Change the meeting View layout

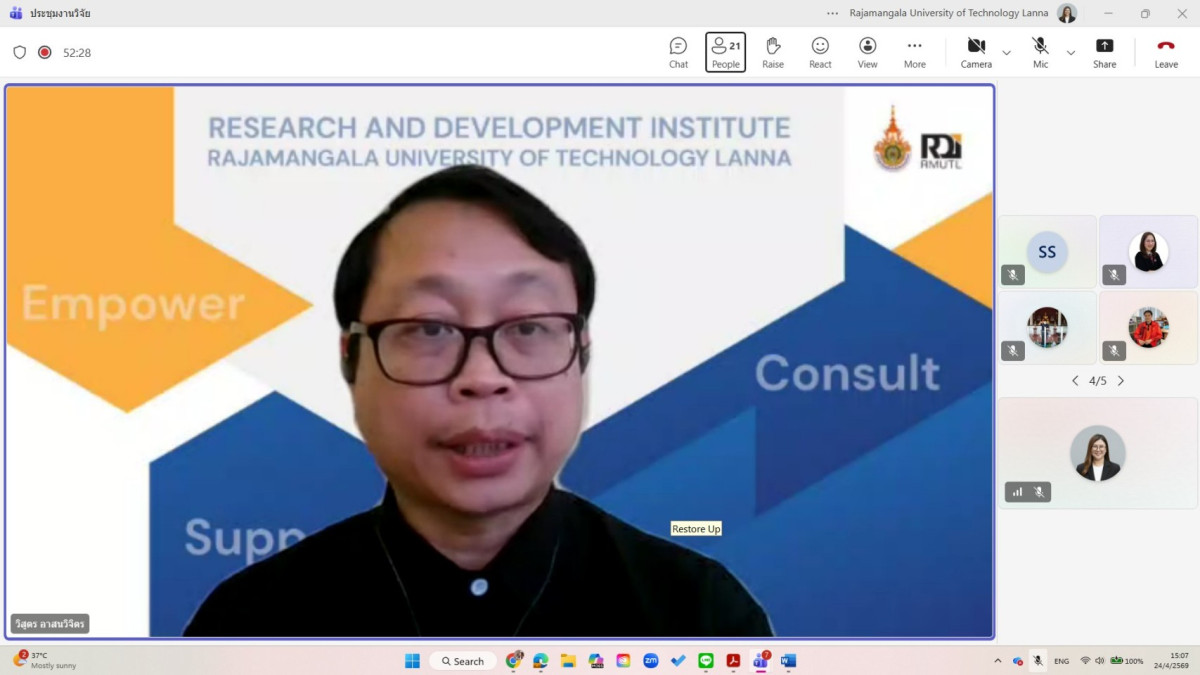pos(867,52)
